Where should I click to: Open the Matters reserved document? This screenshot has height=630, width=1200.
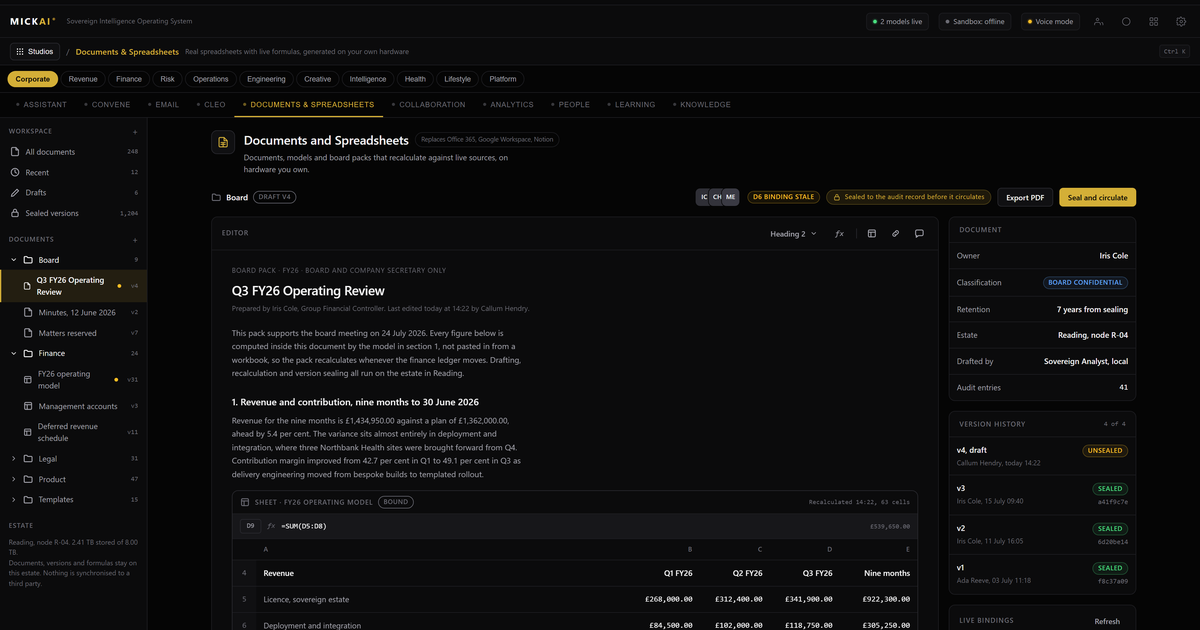point(73,333)
